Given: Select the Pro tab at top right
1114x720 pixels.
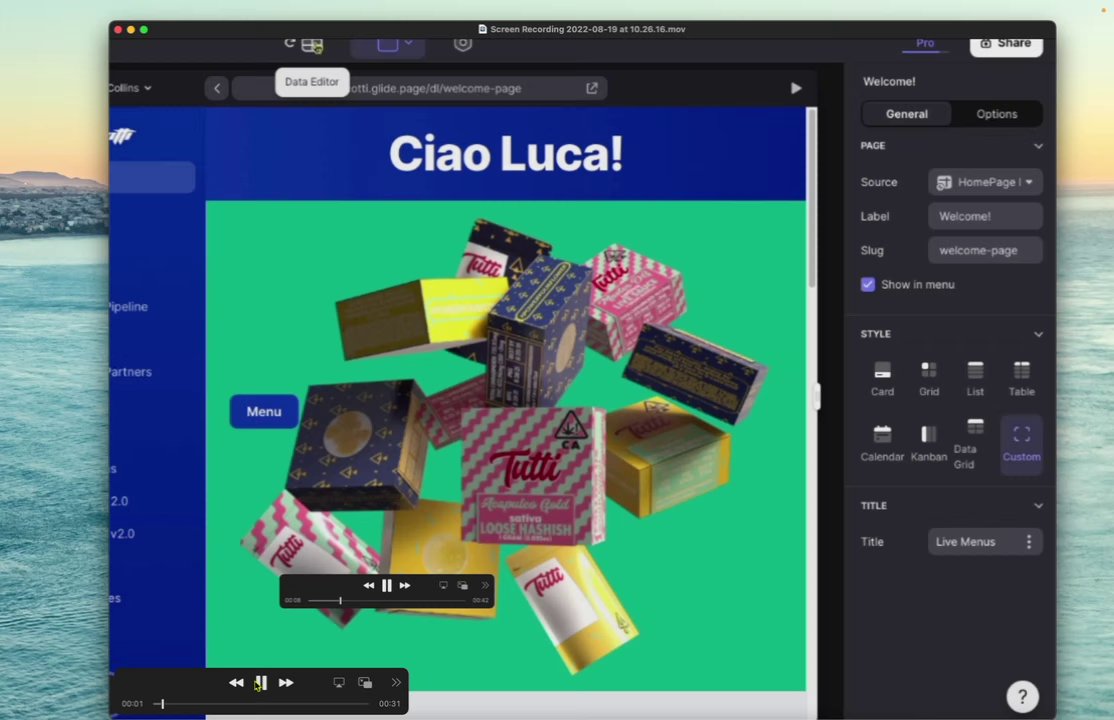Looking at the screenshot, I should click(x=924, y=43).
